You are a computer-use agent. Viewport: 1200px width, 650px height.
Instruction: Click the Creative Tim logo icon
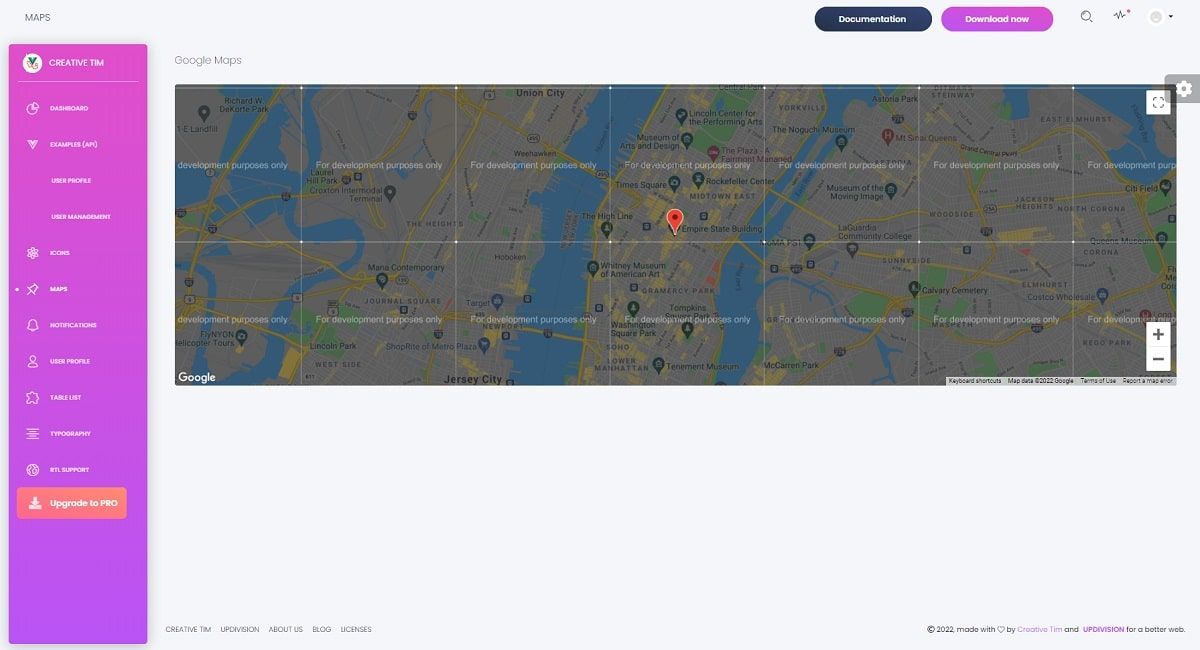pyautogui.click(x=32, y=63)
